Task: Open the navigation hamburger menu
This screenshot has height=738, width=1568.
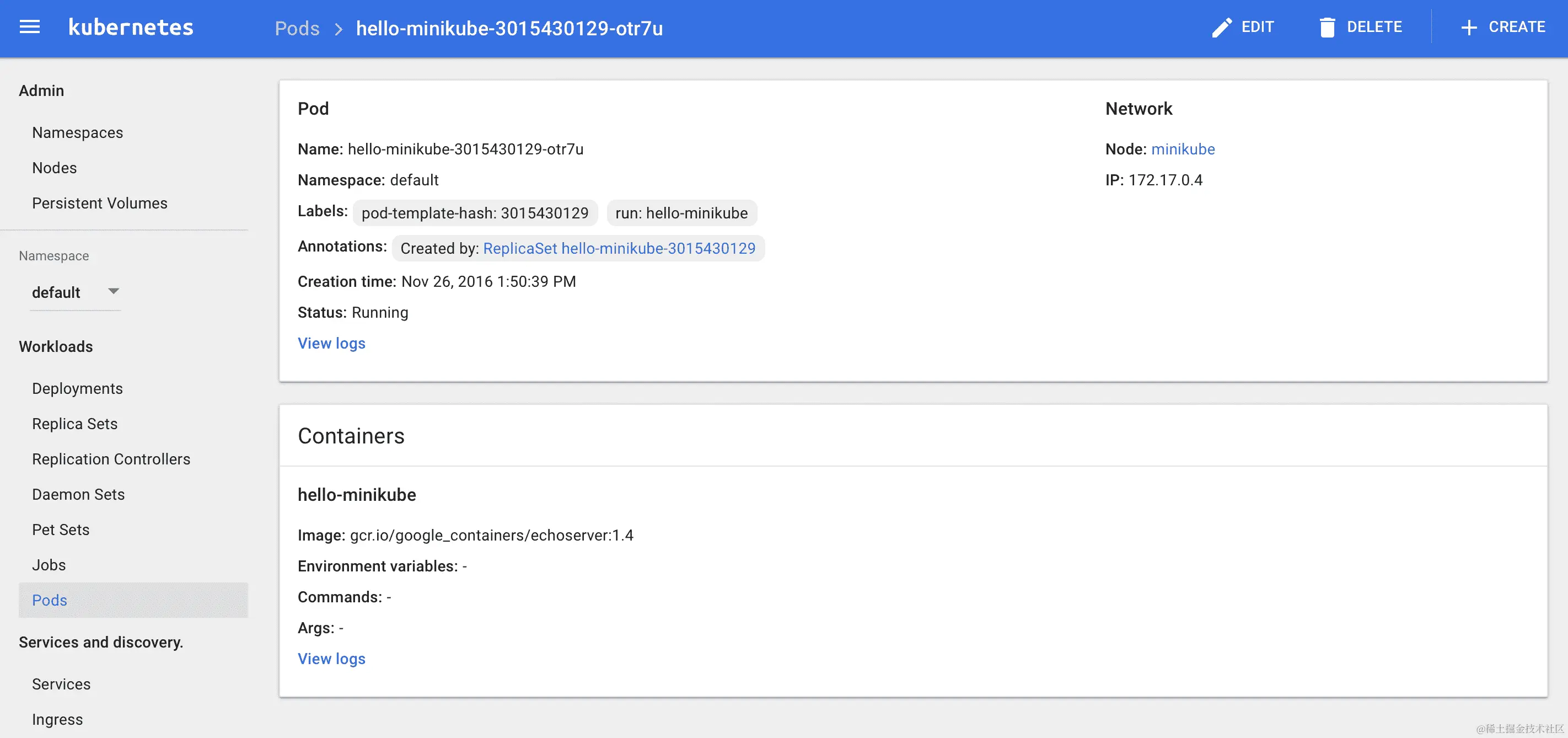Action: click(x=29, y=27)
